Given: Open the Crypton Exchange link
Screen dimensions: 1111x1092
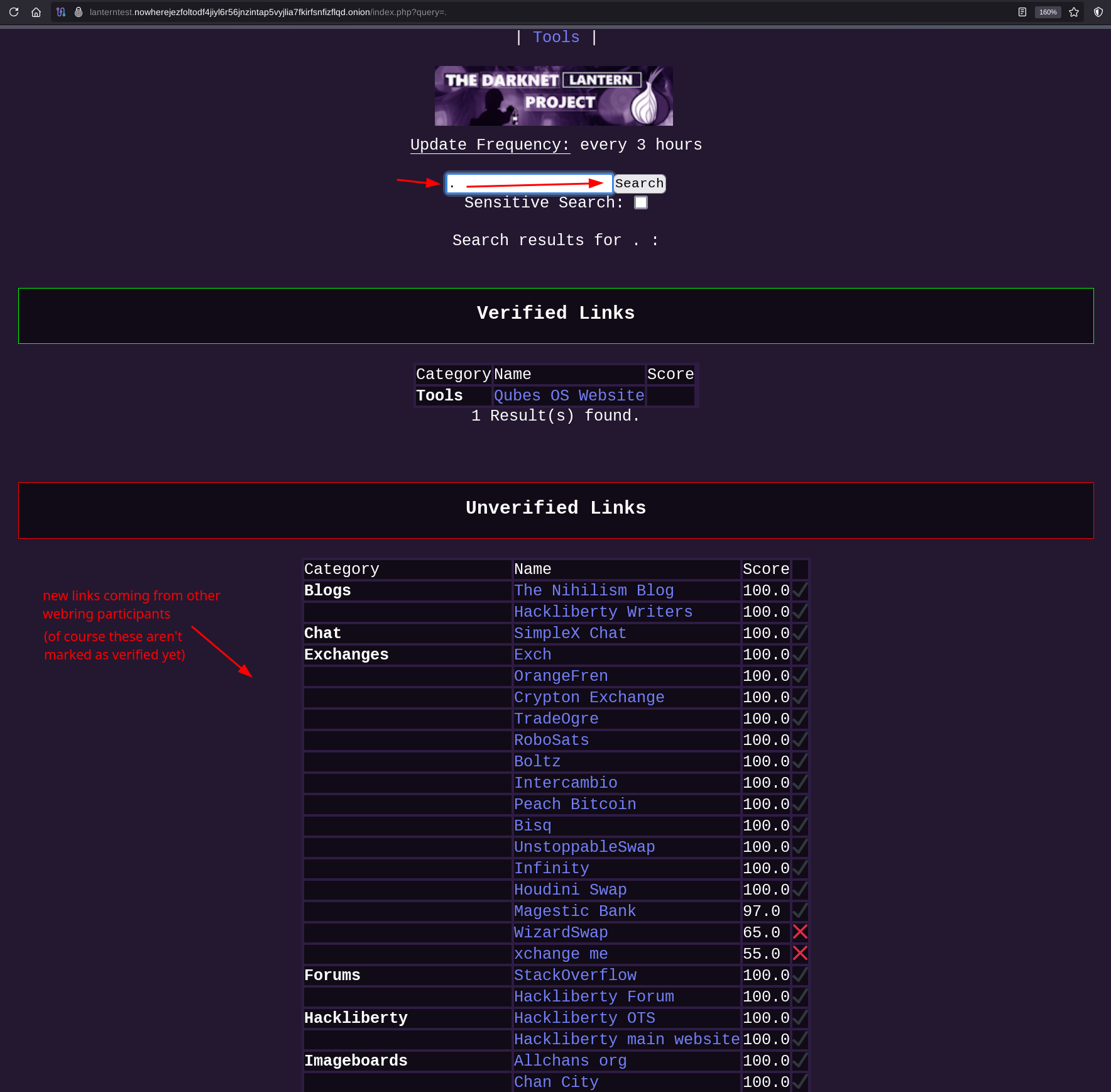Looking at the screenshot, I should [589, 697].
